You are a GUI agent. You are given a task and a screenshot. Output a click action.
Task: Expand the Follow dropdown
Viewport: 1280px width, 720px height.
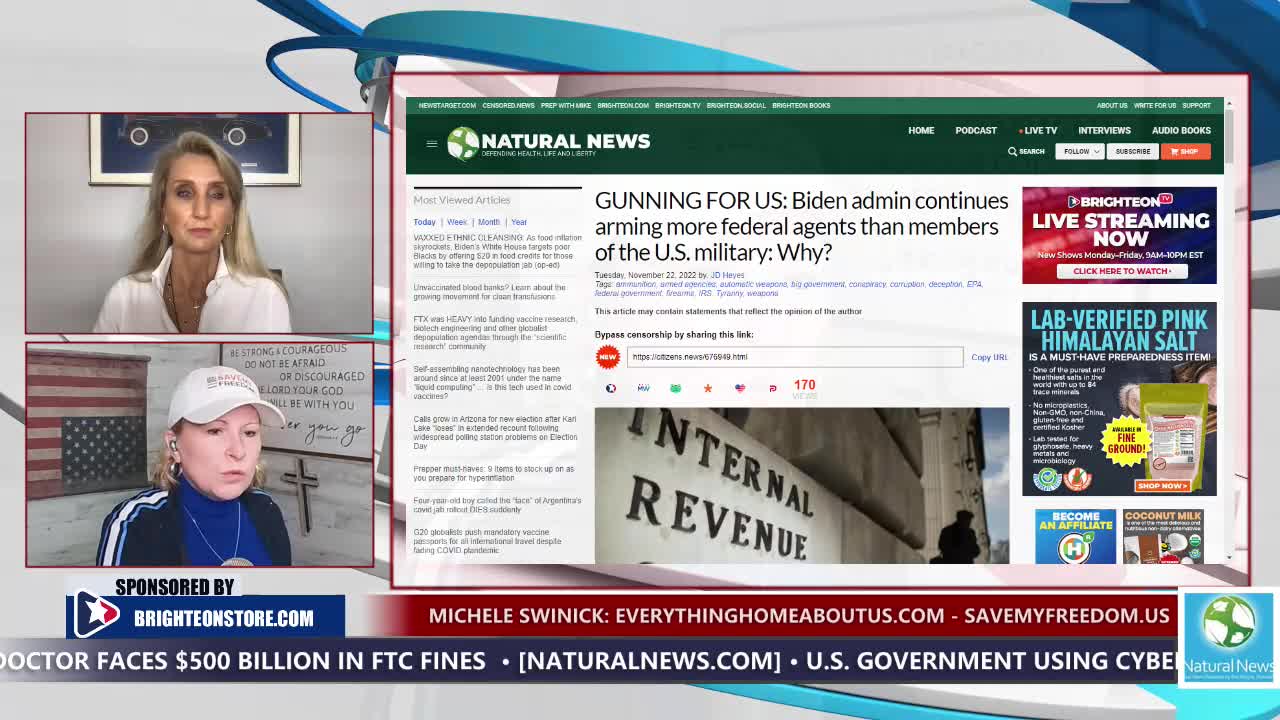point(1079,151)
